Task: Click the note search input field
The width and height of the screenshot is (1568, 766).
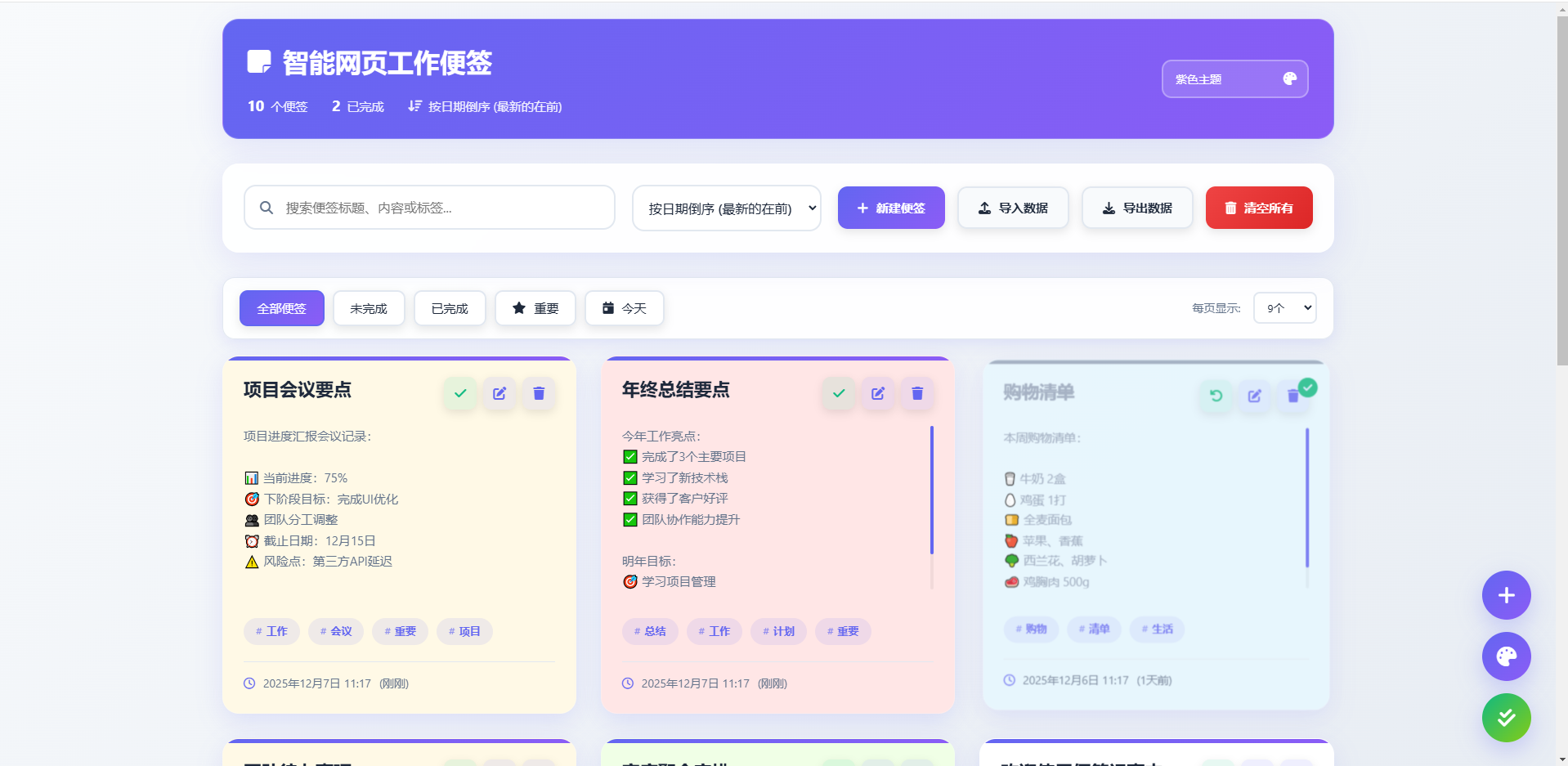Action: (x=429, y=208)
